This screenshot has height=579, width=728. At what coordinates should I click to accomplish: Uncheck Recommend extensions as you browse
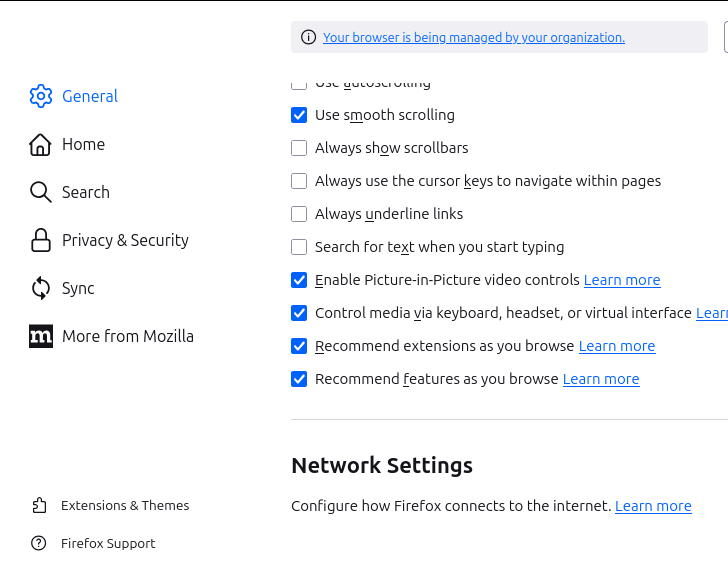point(299,346)
